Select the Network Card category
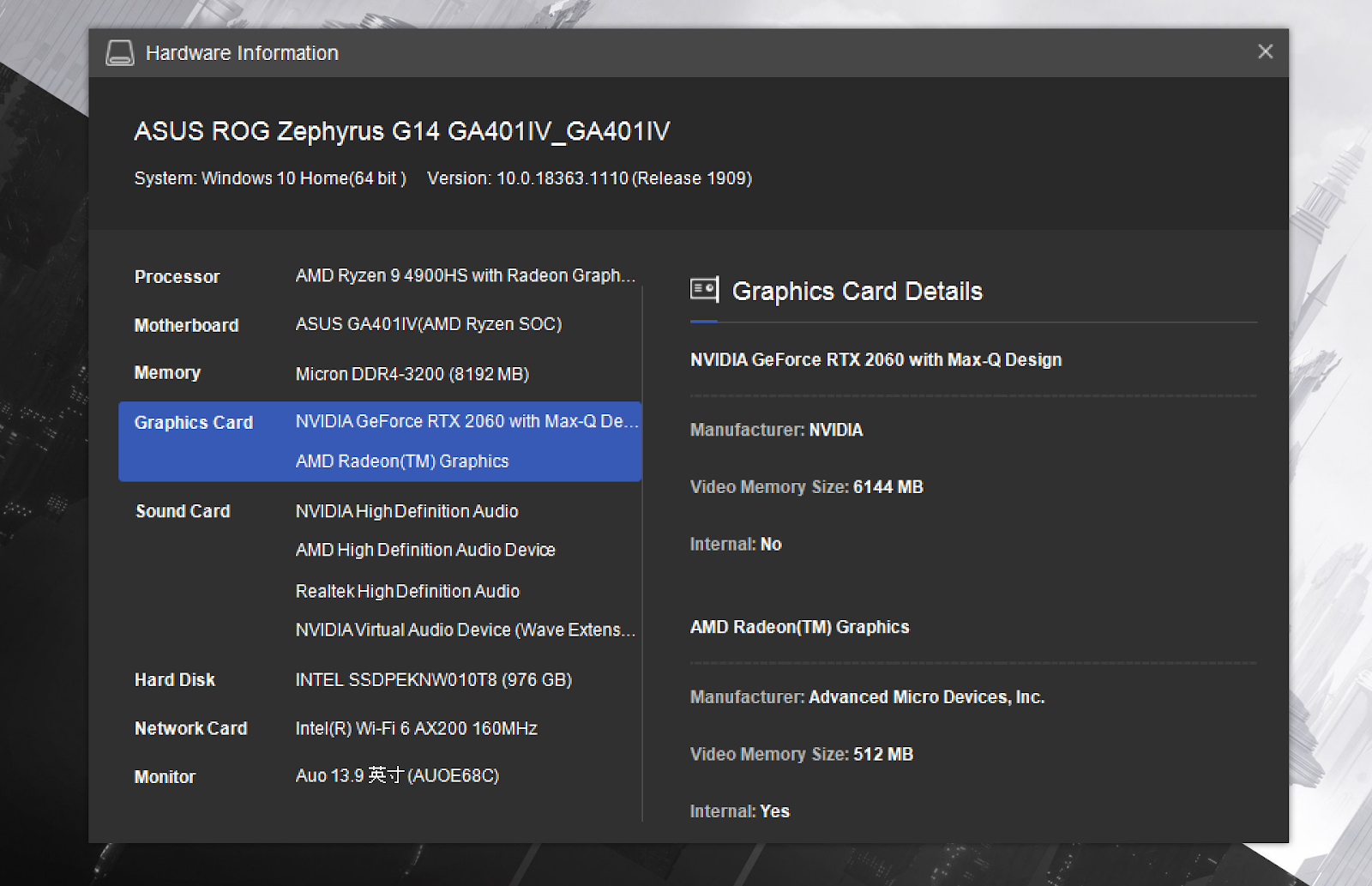Image resolution: width=1372 pixels, height=886 pixels. pyautogui.click(x=190, y=728)
